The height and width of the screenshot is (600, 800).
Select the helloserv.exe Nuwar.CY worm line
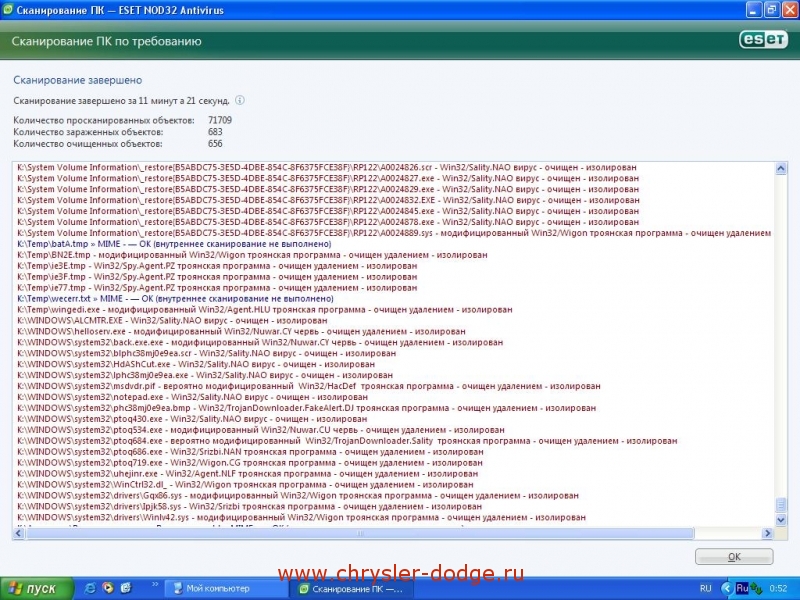241,332
